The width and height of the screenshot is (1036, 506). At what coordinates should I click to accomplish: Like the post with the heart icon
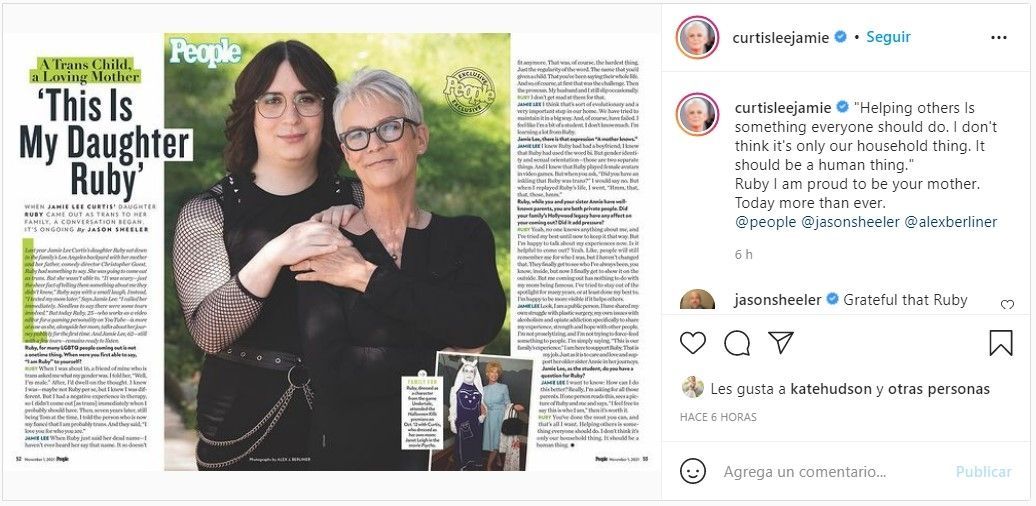point(692,342)
